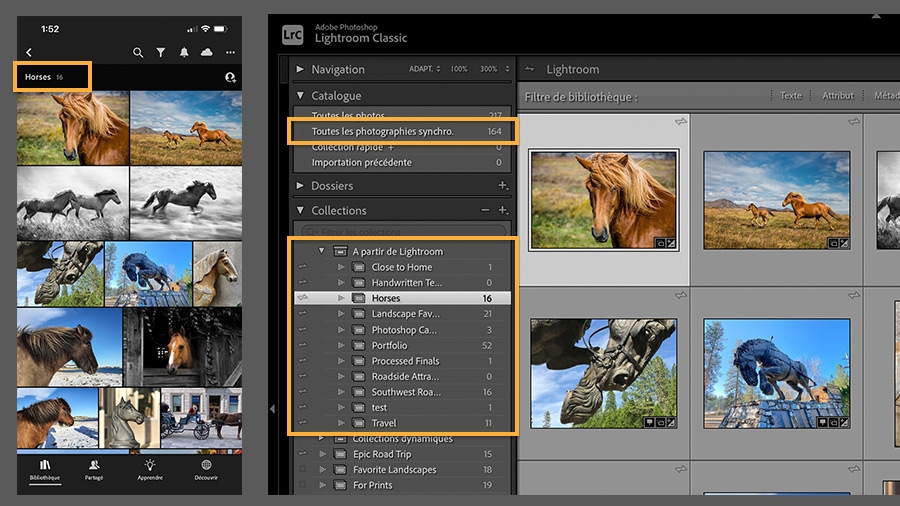Switch to the Découvrir tab
The width and height of the screenshot is (900, 506).
coord(206,470)
